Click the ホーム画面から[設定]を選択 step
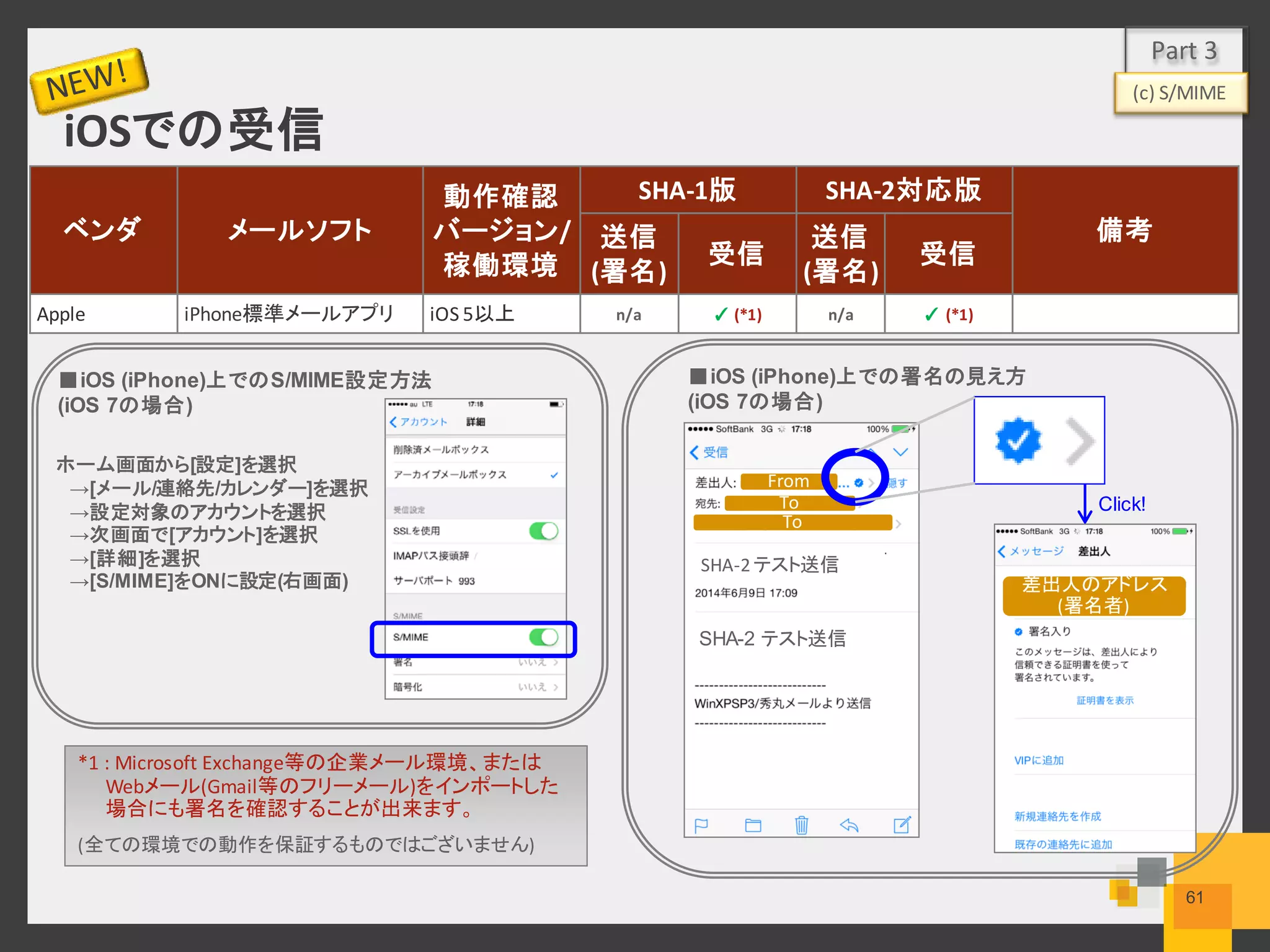The image size is (1270, 952). point(176,464)
